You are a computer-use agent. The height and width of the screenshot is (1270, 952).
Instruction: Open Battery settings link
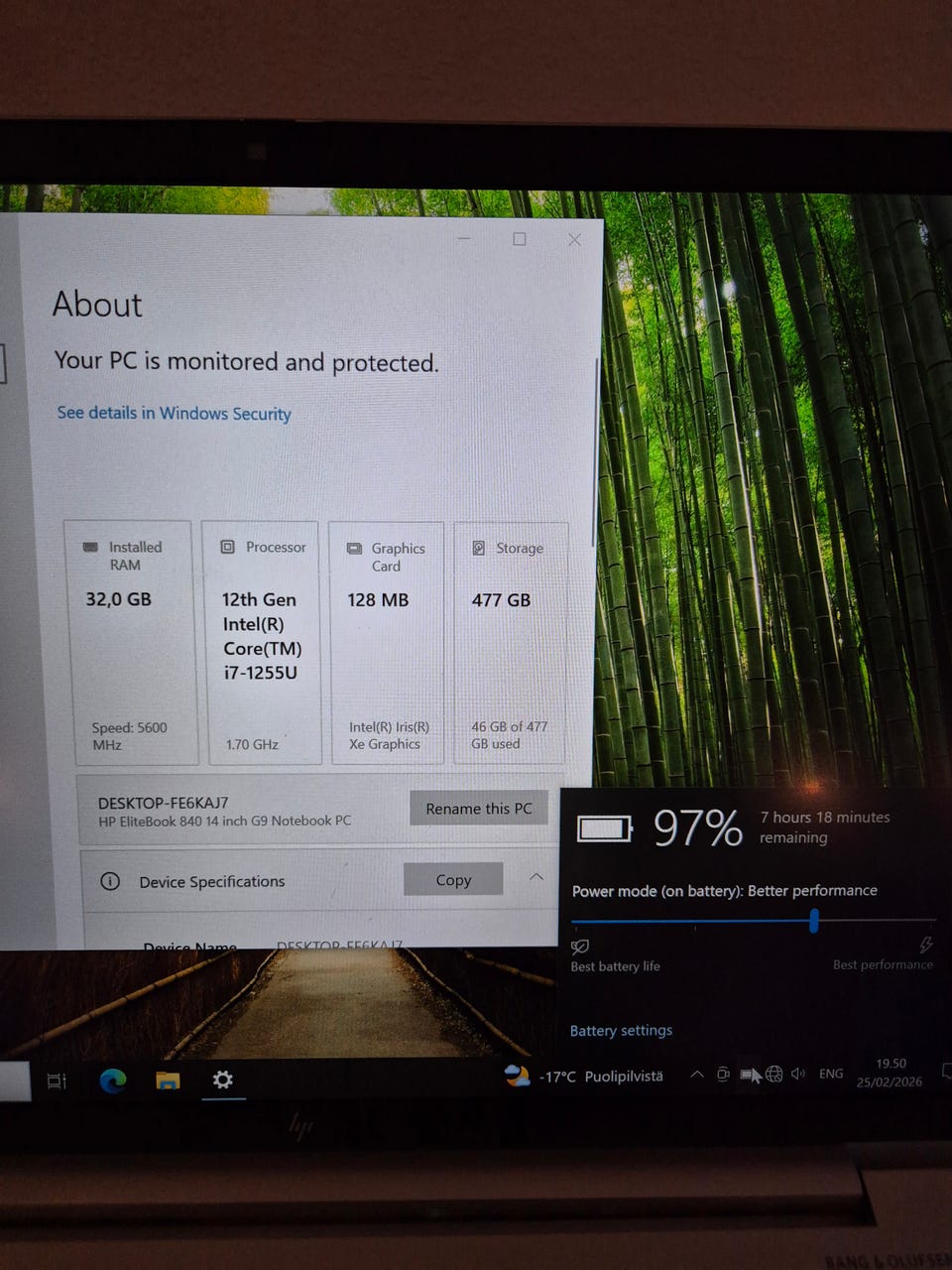click(621, 1030)
